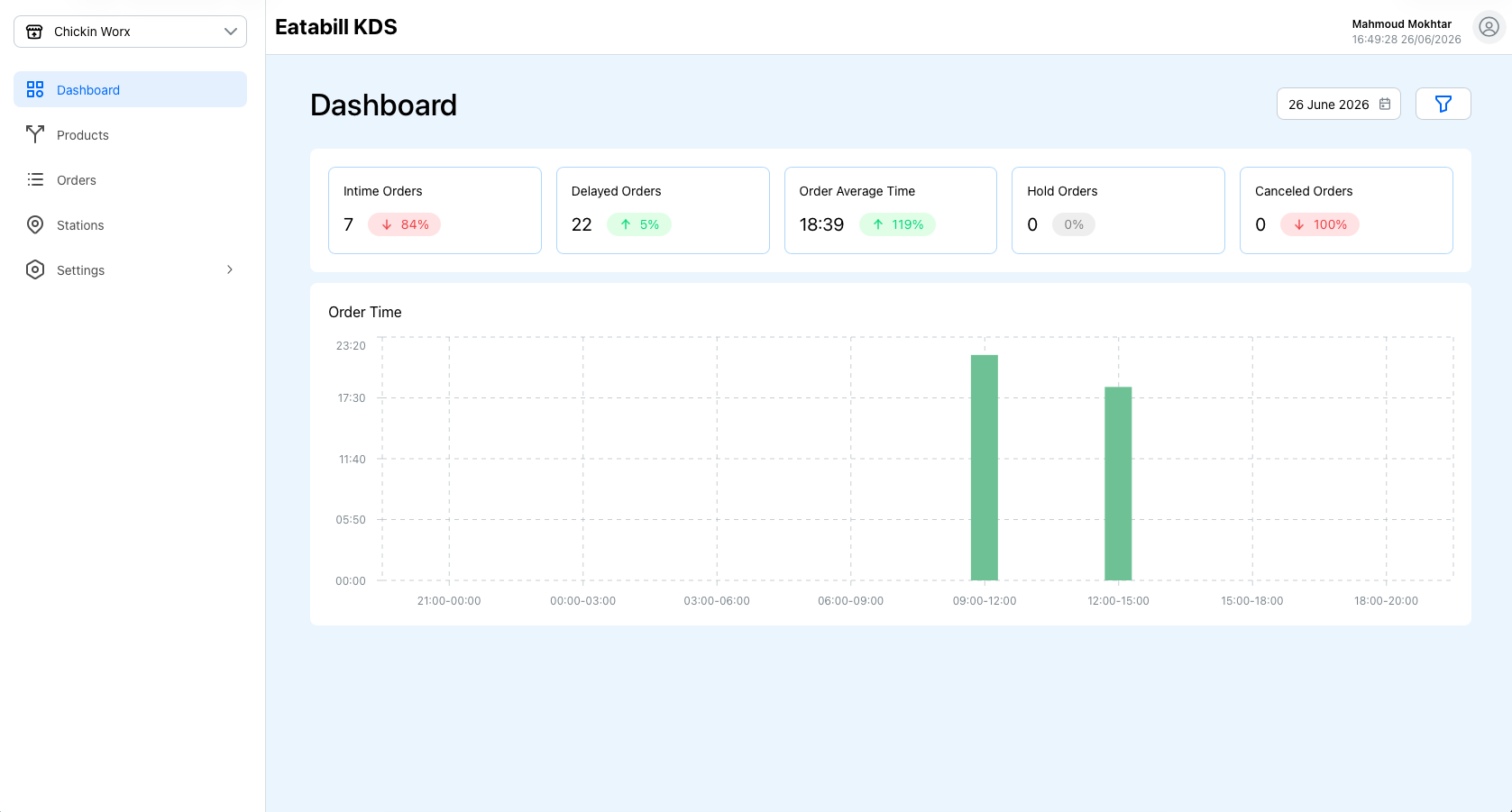This screenshot has width=1512, height=812.
Task: Click the 11:40 y-axis label
Action: coord(353,460)
